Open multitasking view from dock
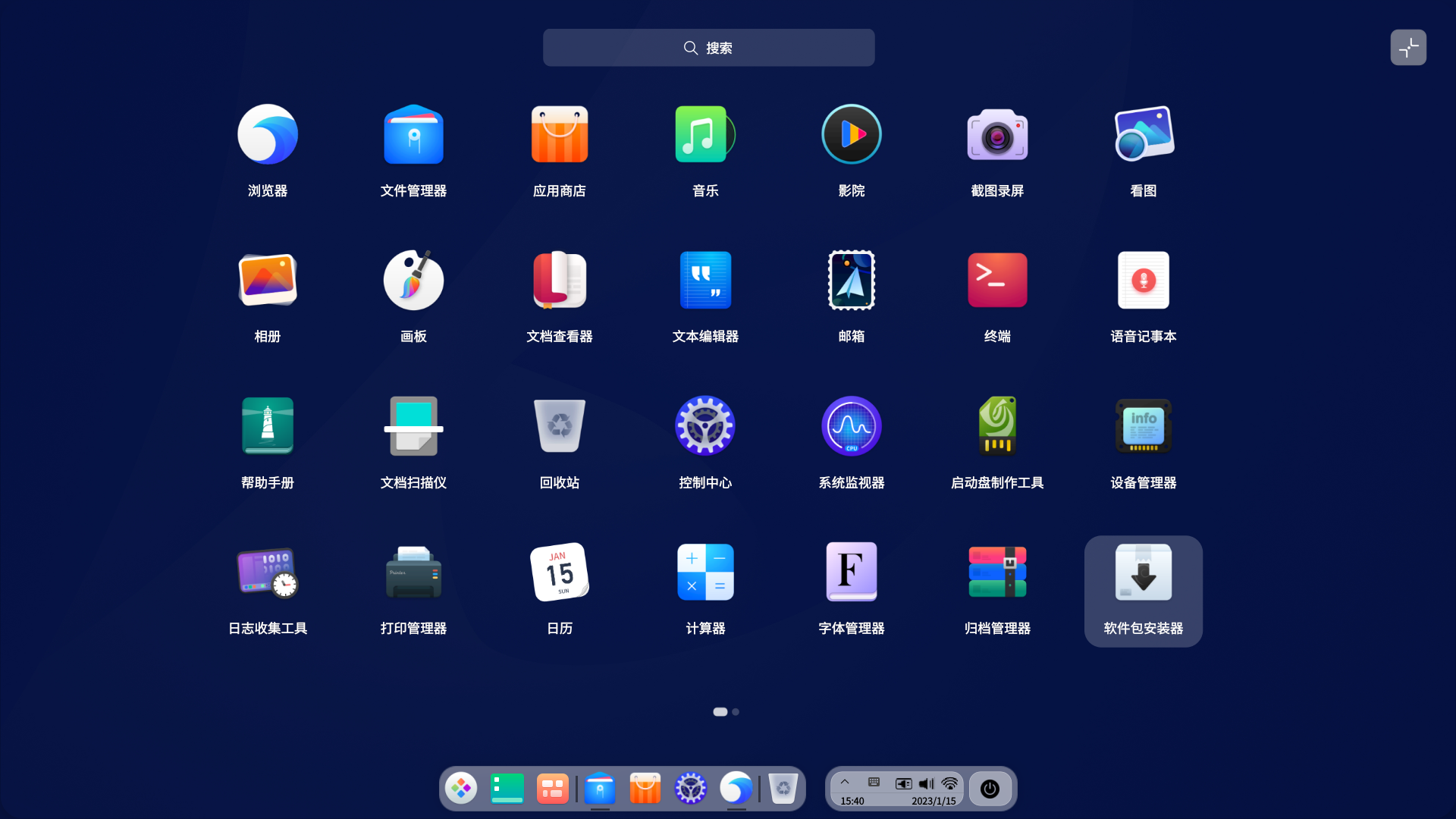Screen dimensions: 1456x819 (552, 789)
